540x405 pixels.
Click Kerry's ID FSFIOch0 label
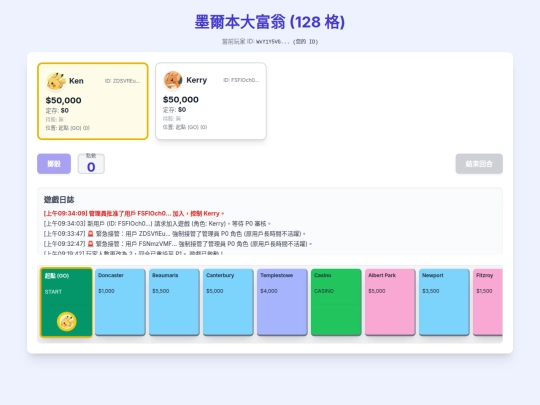(241, 80)
